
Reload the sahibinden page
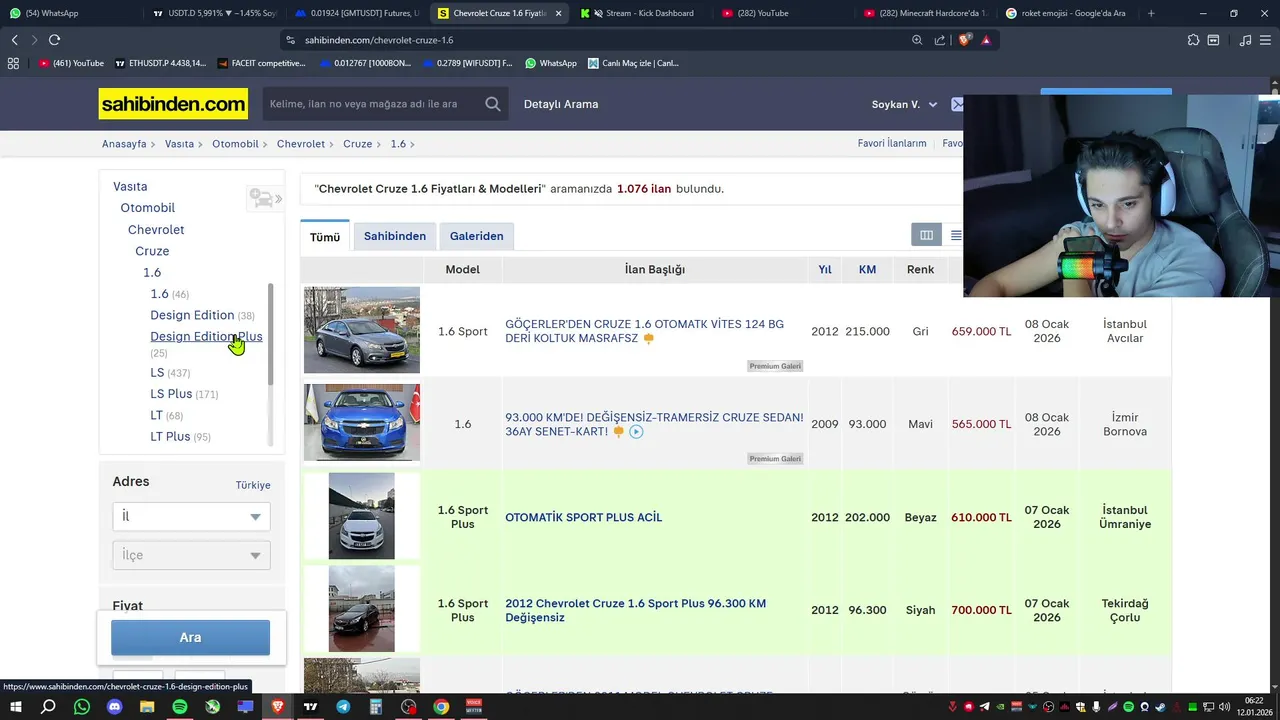point(54,40)
